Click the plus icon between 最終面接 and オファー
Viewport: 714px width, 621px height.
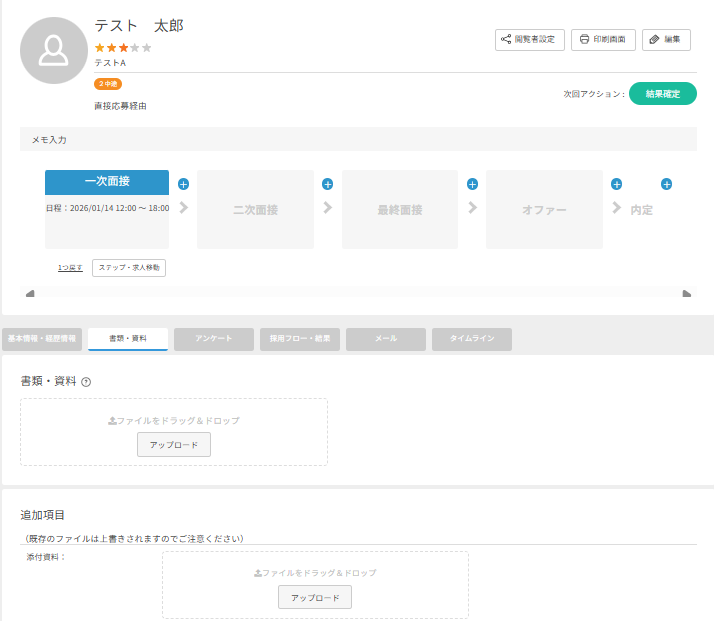click(472, 184)
